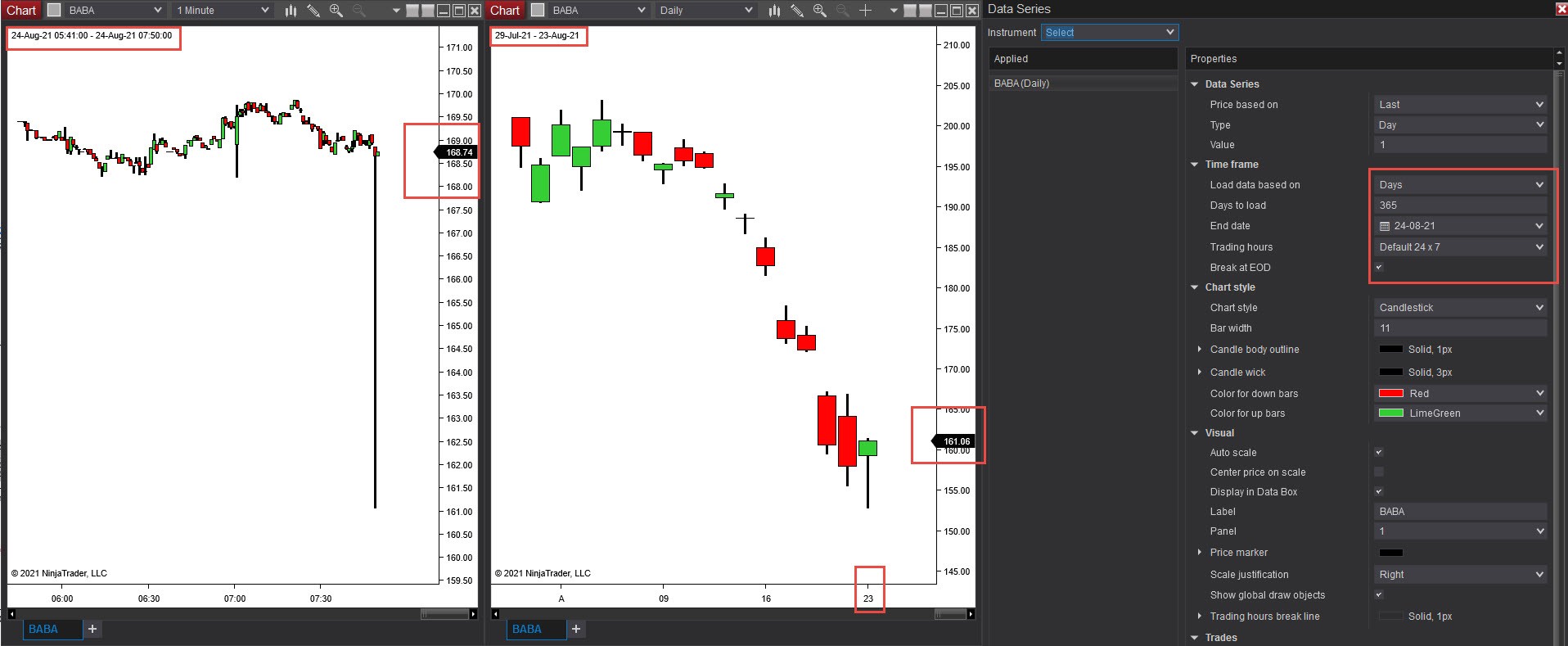The image size is (1568, 646).
Task: Expand Trading hours break line property
Action: pos(1200,617)
